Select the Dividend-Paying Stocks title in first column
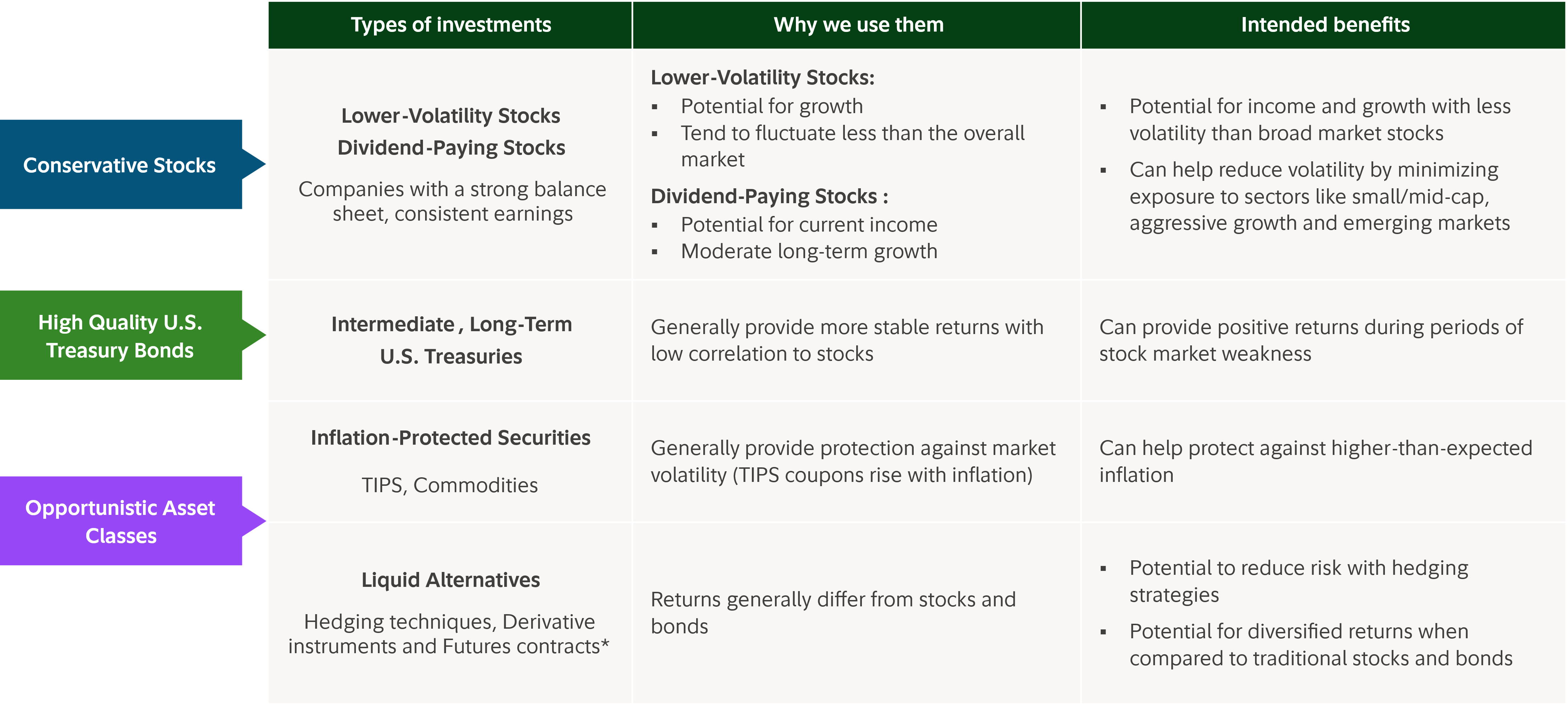 451,148
